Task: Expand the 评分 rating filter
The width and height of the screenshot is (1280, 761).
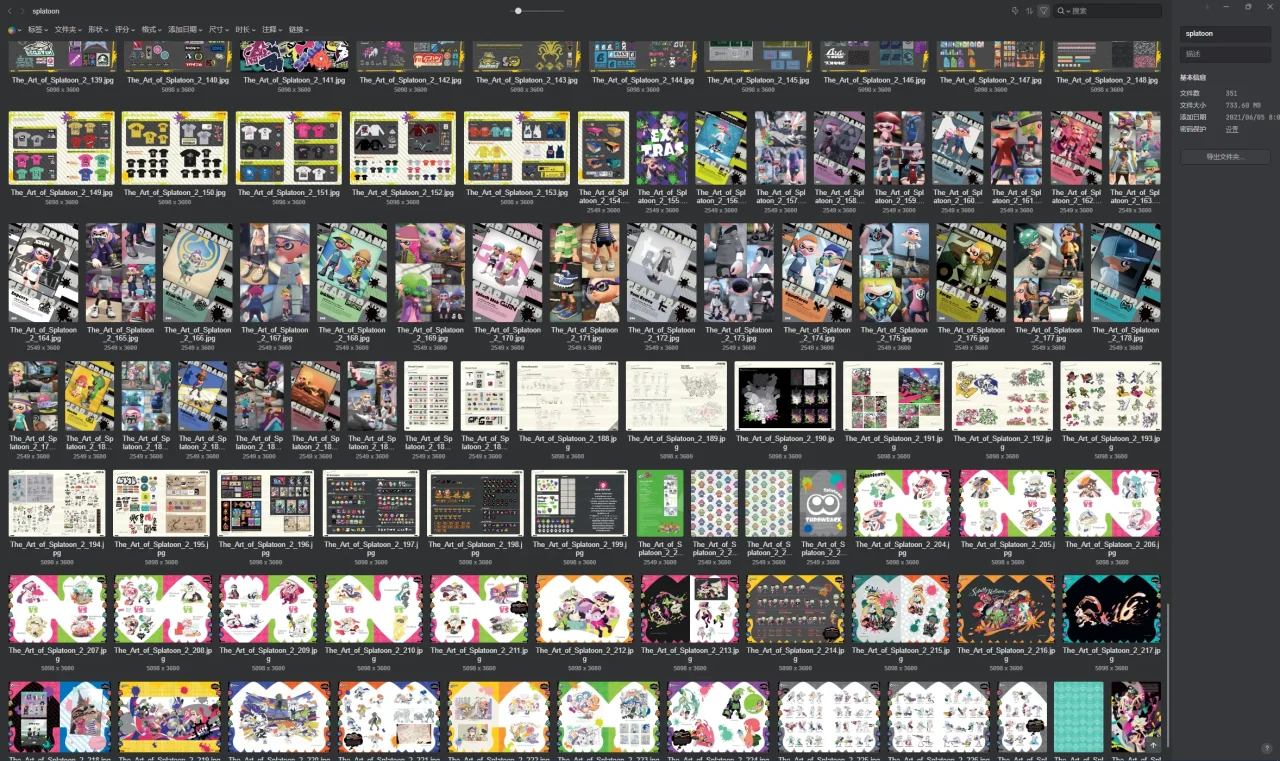Action: tap(125, 30)
